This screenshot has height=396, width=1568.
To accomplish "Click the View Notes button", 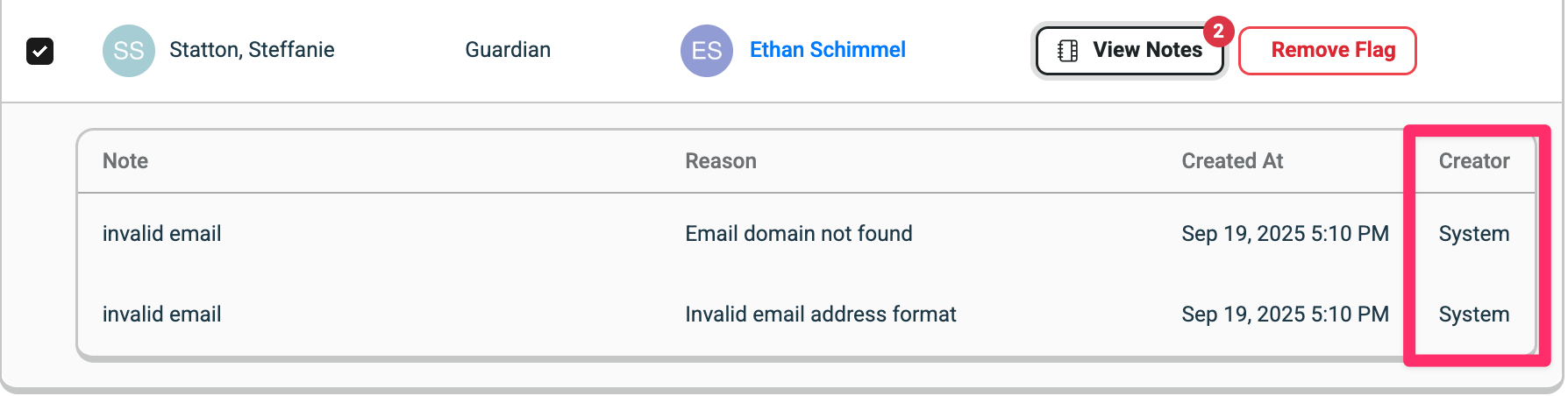I will pos(1130,51).
